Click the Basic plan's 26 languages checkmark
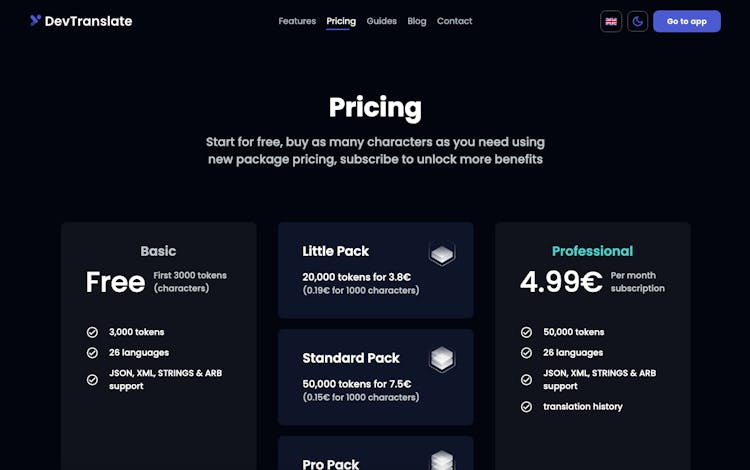Screen dimensions: 750x470 click(x=92, y=353)
